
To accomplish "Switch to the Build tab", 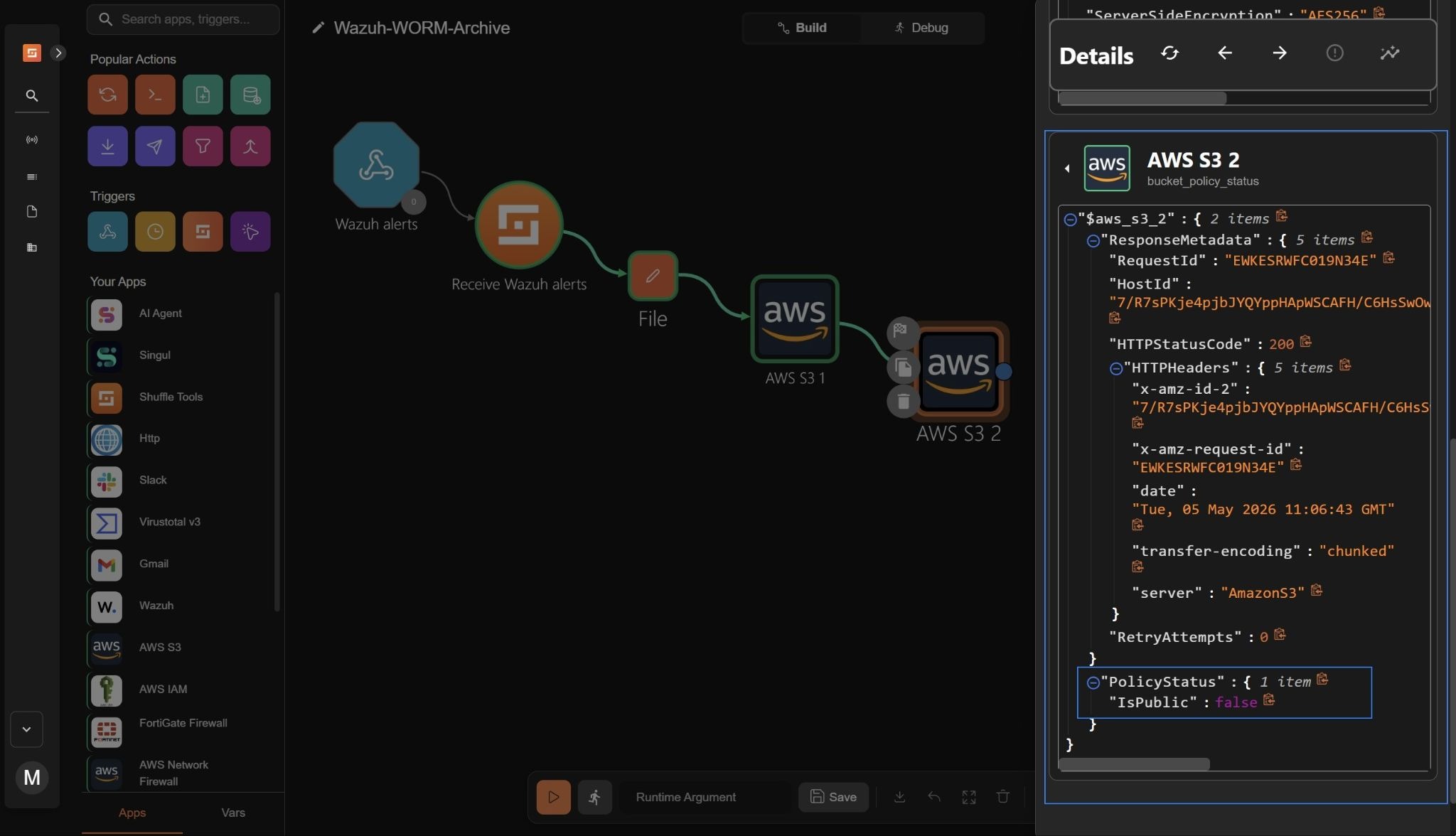I will (802, 28).
